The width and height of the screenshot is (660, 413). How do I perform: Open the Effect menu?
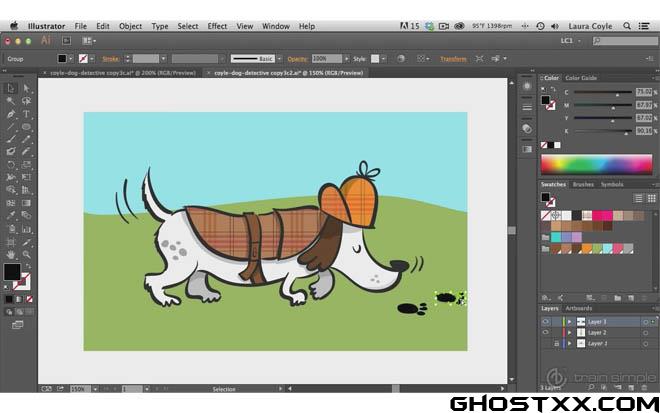[x=217, y=26]
